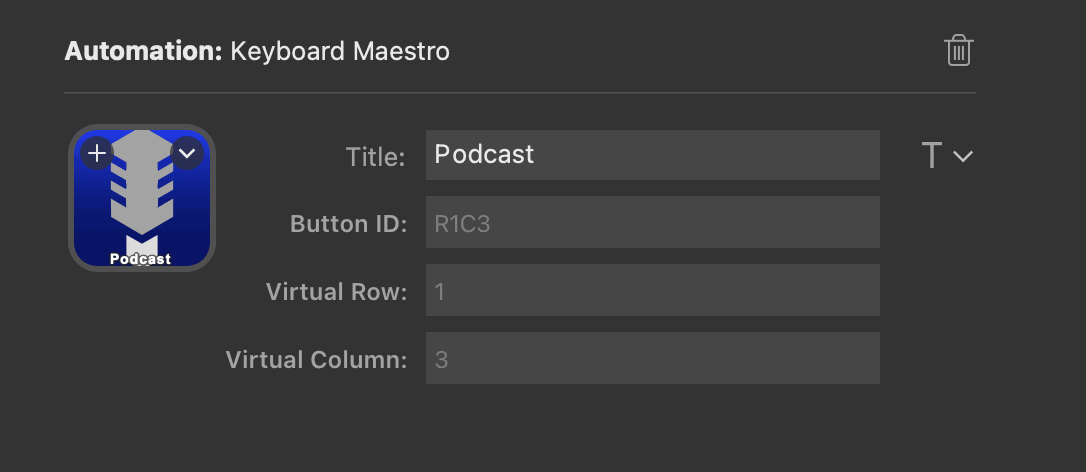Delete the automation with the trash icon
This screenshot has width=1086, height=472.
959,51
